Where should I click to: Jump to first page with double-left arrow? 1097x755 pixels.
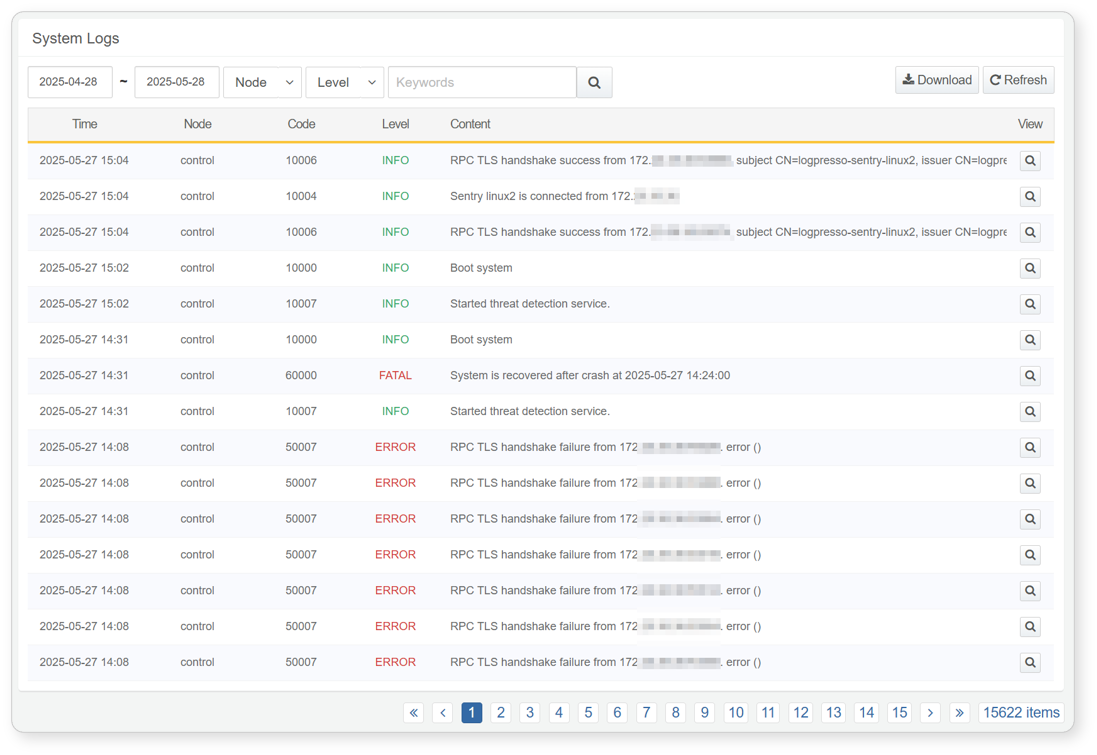point(413,712)
